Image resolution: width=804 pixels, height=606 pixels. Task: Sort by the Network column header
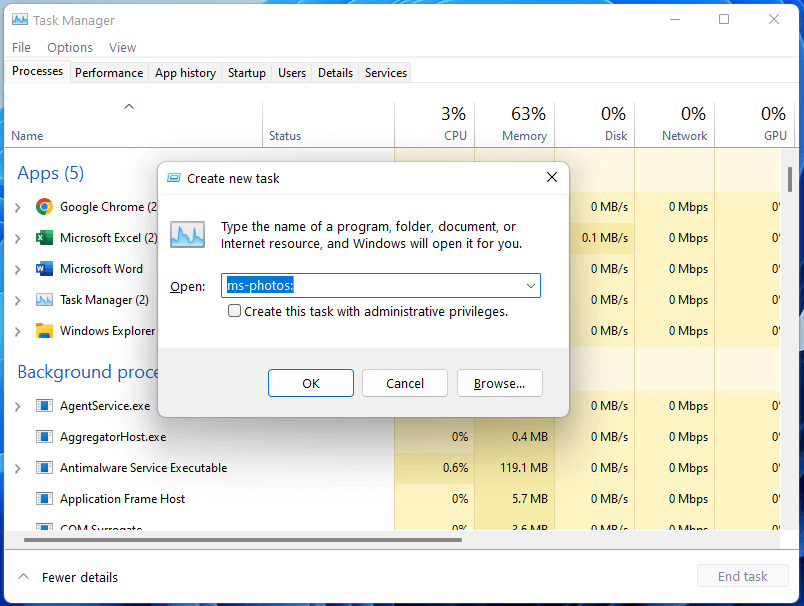675,125
